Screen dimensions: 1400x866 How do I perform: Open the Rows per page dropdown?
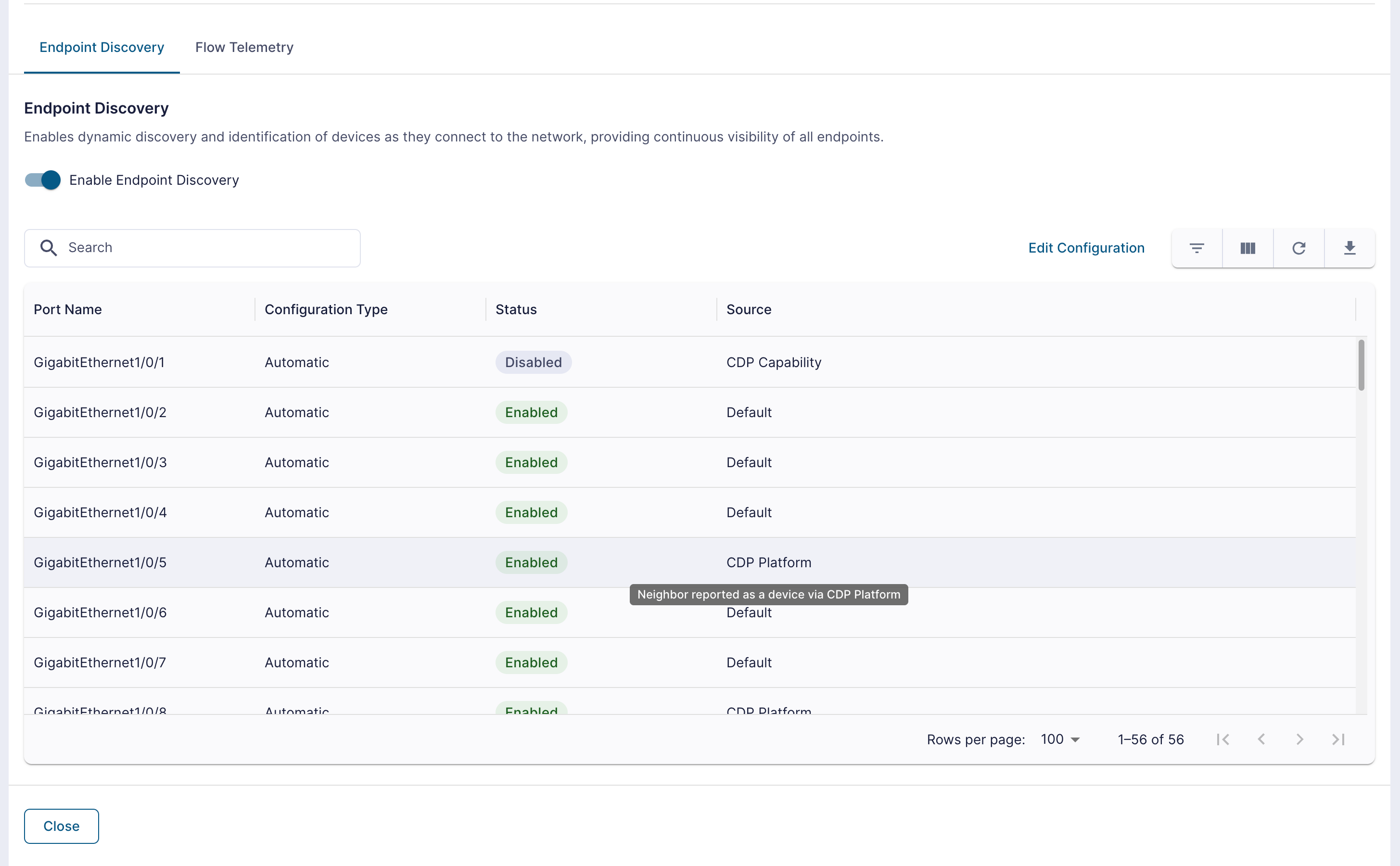[x=1060, y=739]
